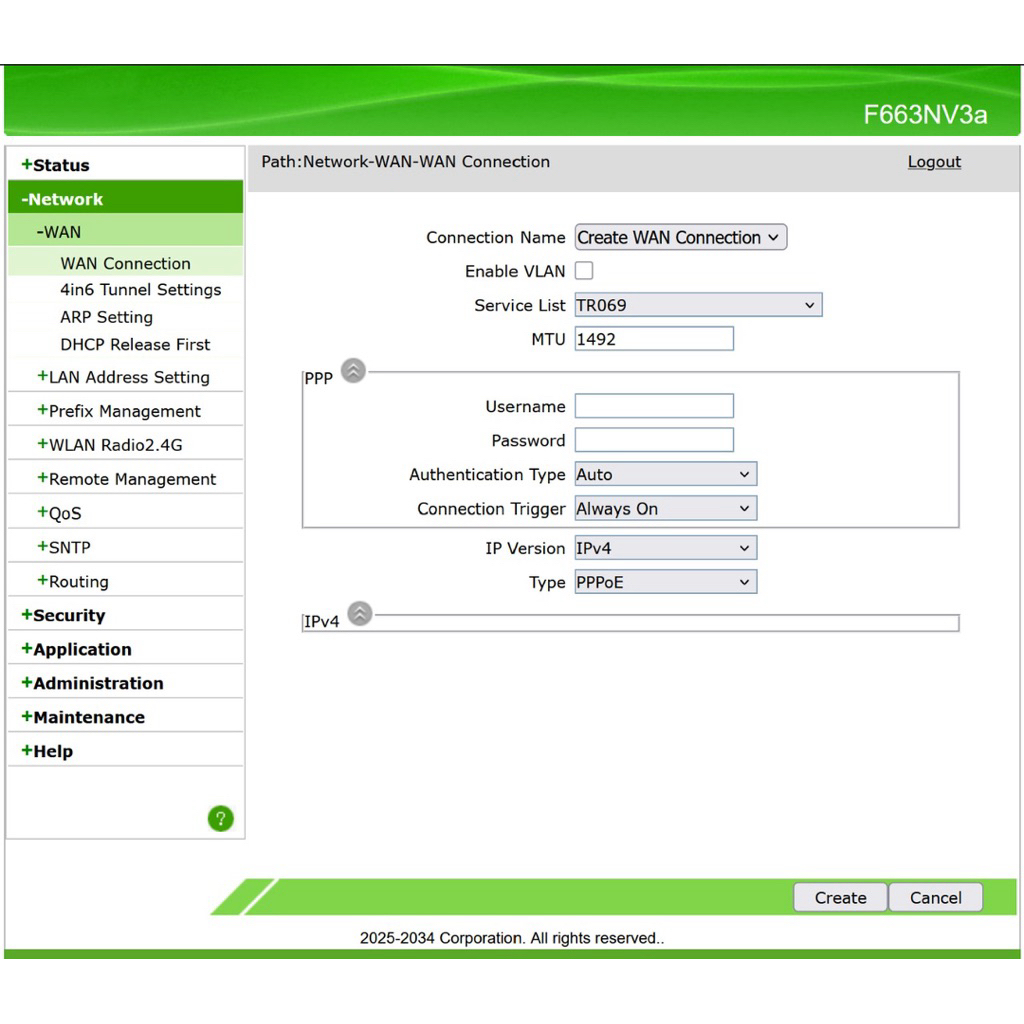
Task: Click the Logout link
Action: (934, 162)
